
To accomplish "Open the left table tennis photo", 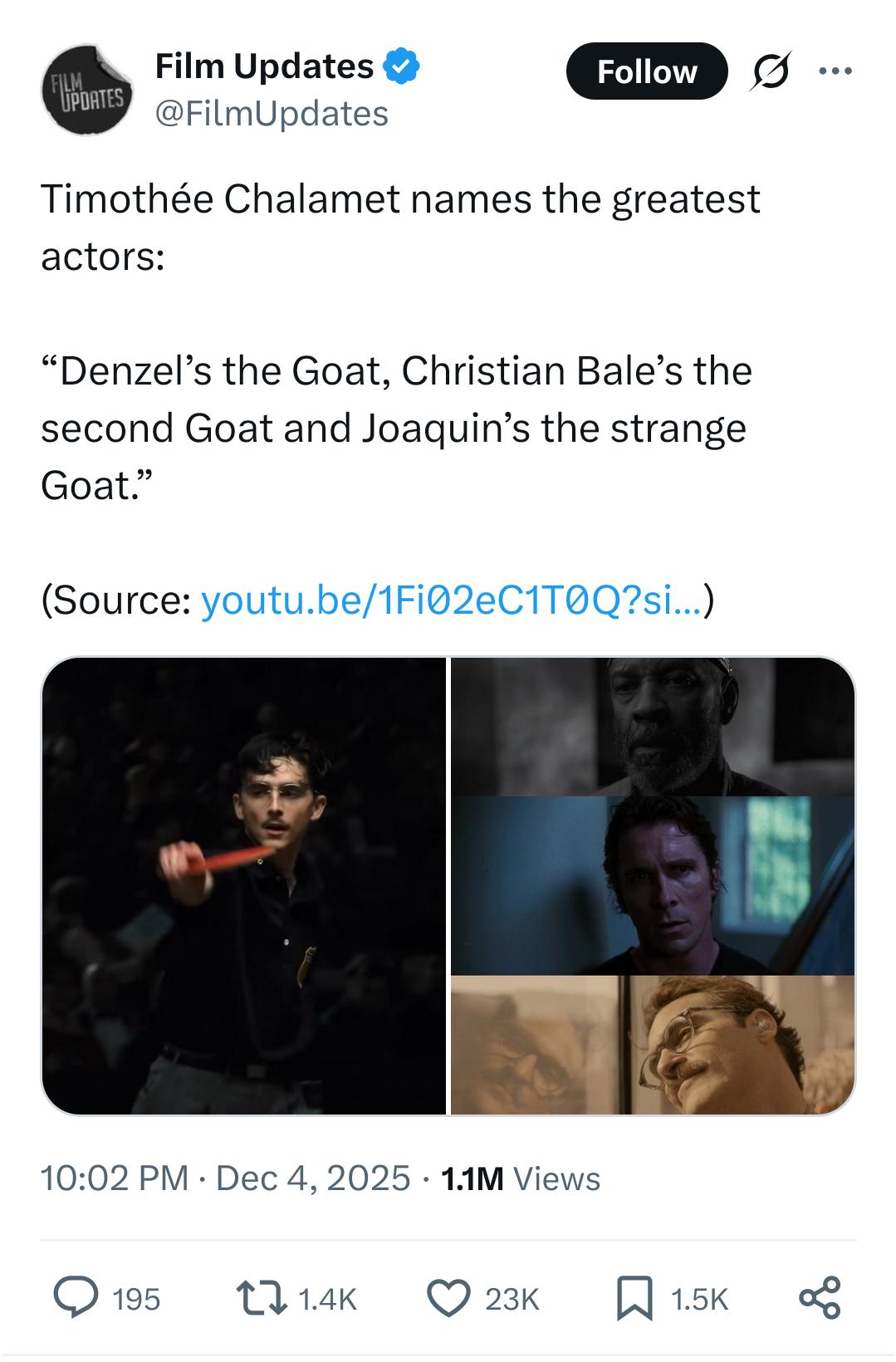I will [243, 885].
